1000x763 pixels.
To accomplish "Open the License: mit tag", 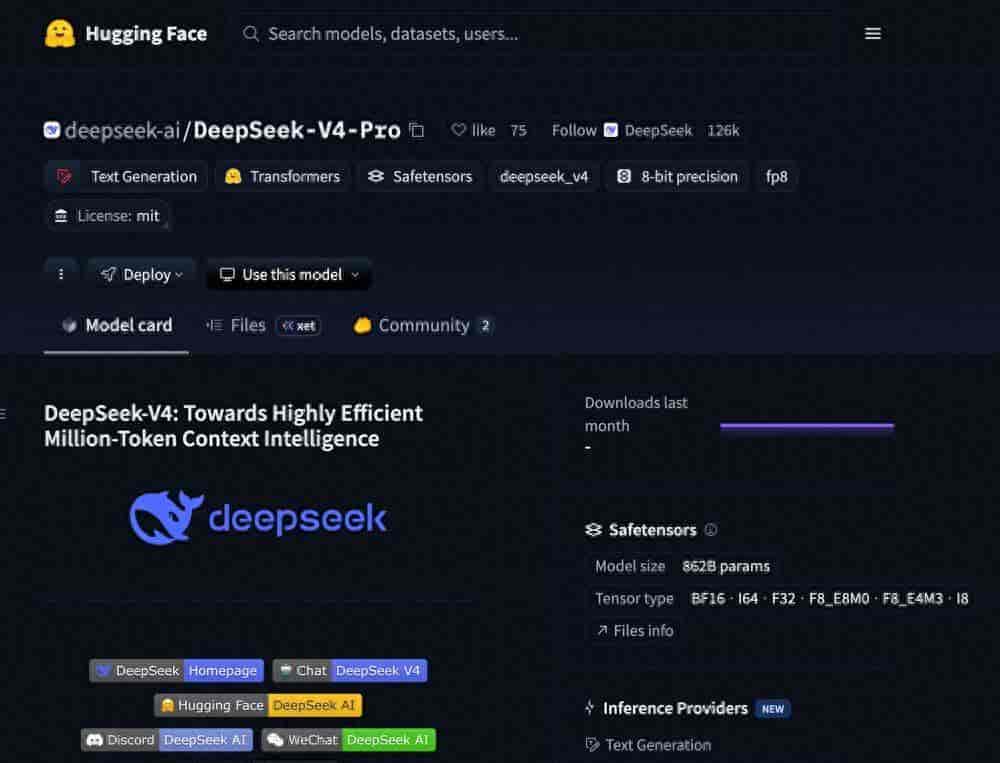I will (x=107, y=216).
